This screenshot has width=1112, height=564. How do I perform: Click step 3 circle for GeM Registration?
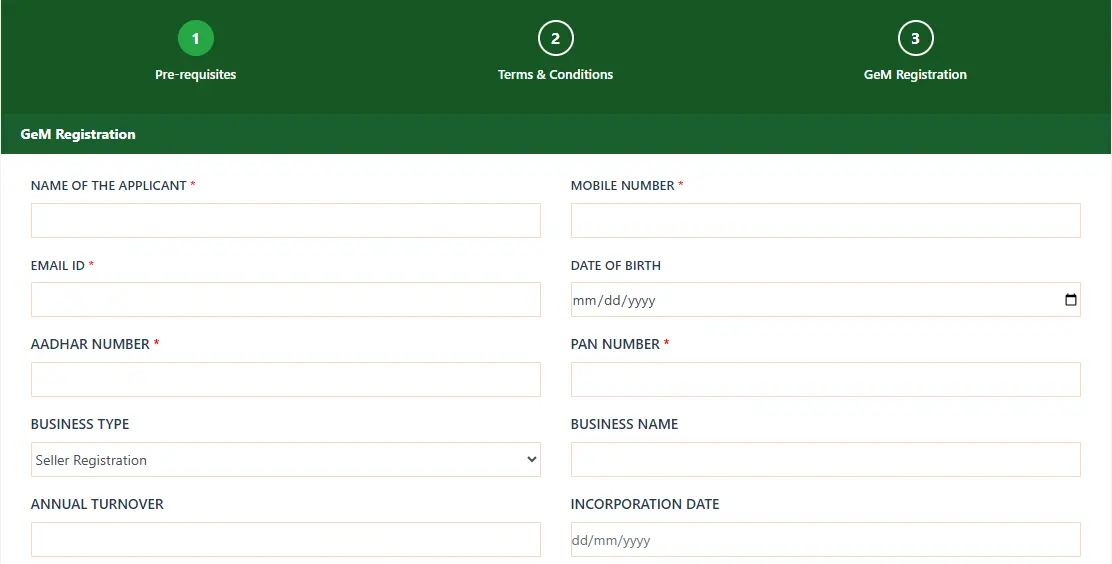(x=915, y=38)
